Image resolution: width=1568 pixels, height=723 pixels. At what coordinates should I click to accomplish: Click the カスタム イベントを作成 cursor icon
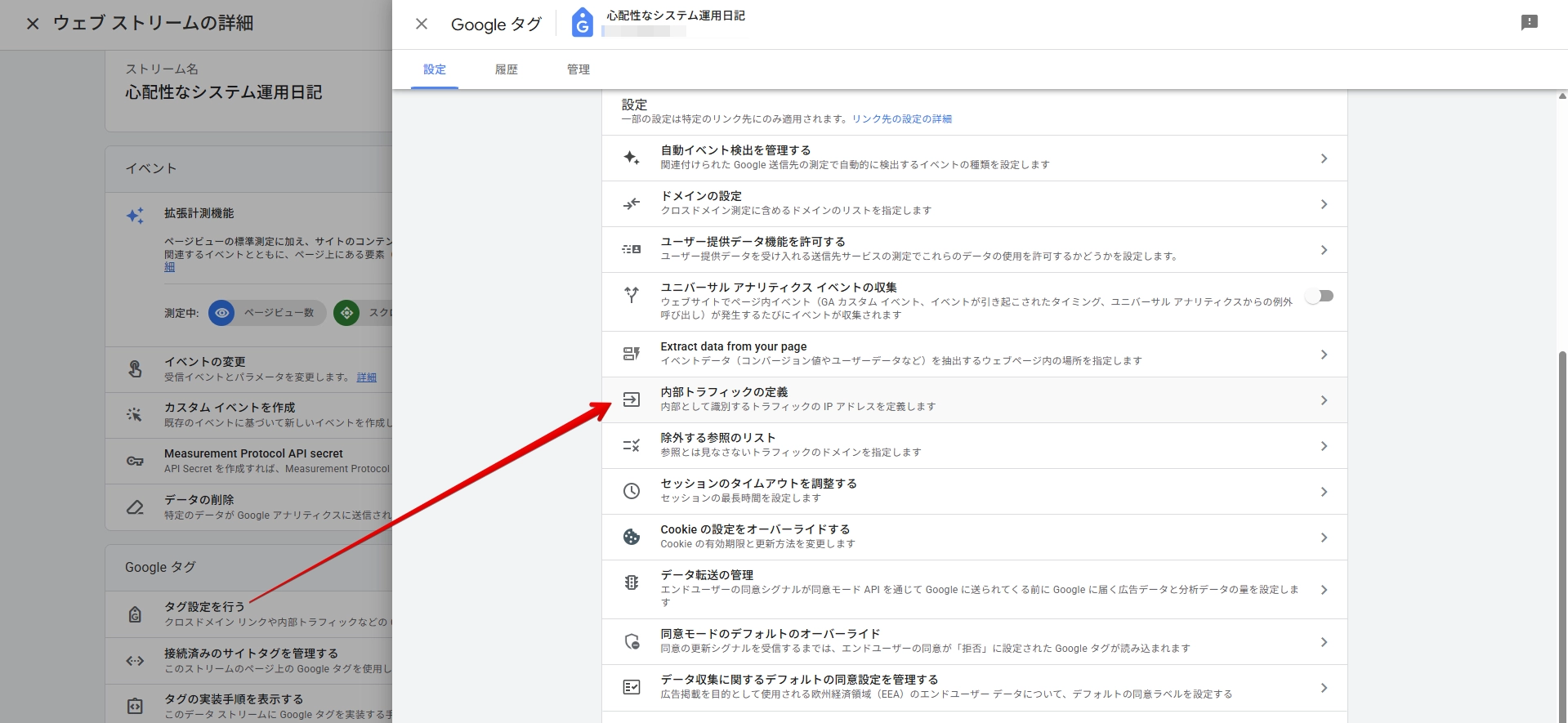[x=135, y=414]
